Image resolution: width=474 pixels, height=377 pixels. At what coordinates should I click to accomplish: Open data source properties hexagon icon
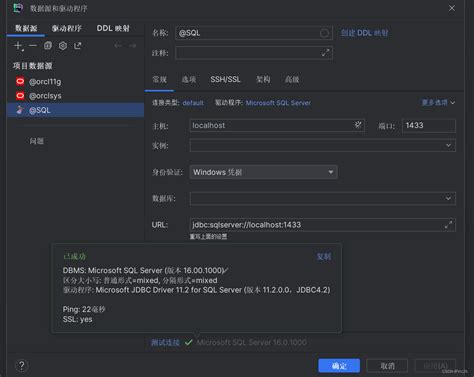pyautogui.click(x=63, y=46)
